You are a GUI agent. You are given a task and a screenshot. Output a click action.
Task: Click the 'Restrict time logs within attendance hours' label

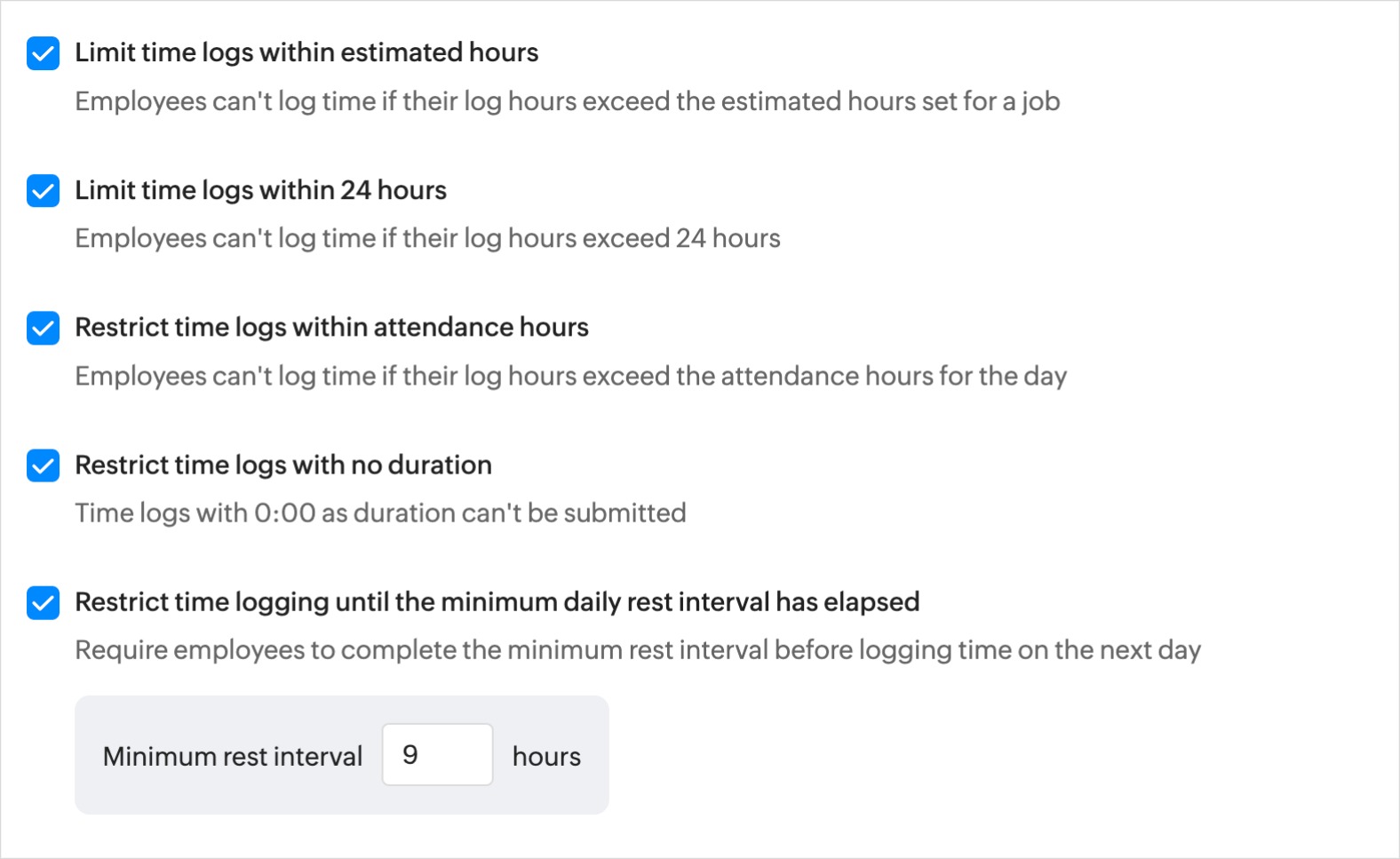(x=331, y=327)
